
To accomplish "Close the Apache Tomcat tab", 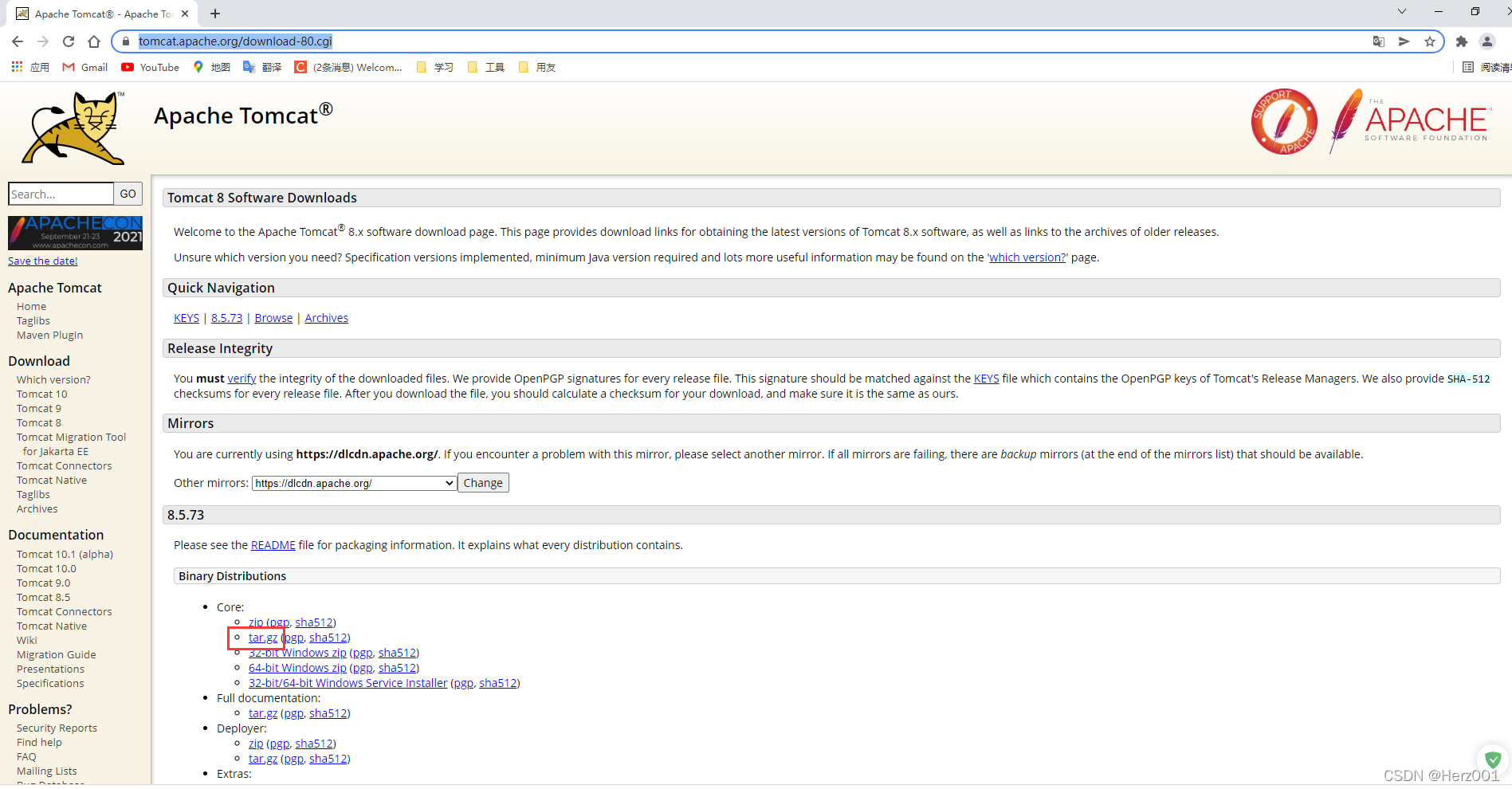I will 185,14.
